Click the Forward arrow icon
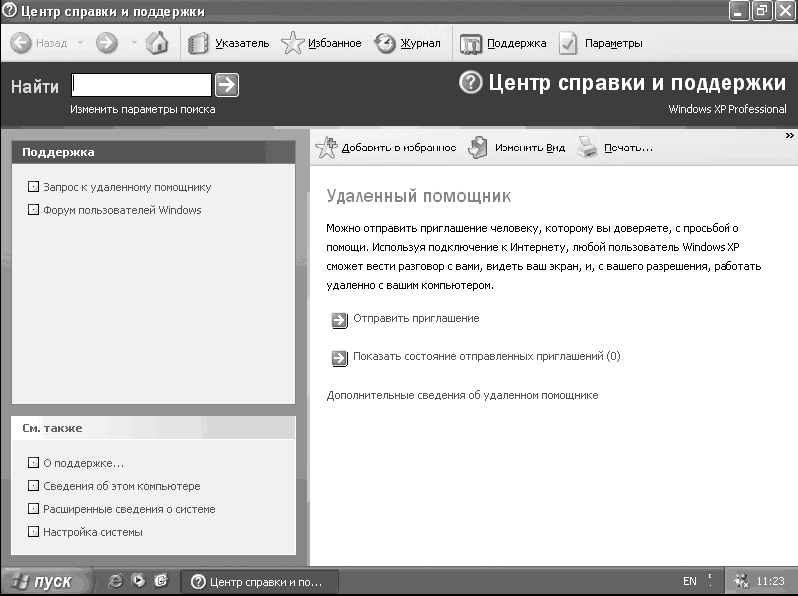Image resolution: width=798 pixels, height=596 pixels. [x=106, y=43]
